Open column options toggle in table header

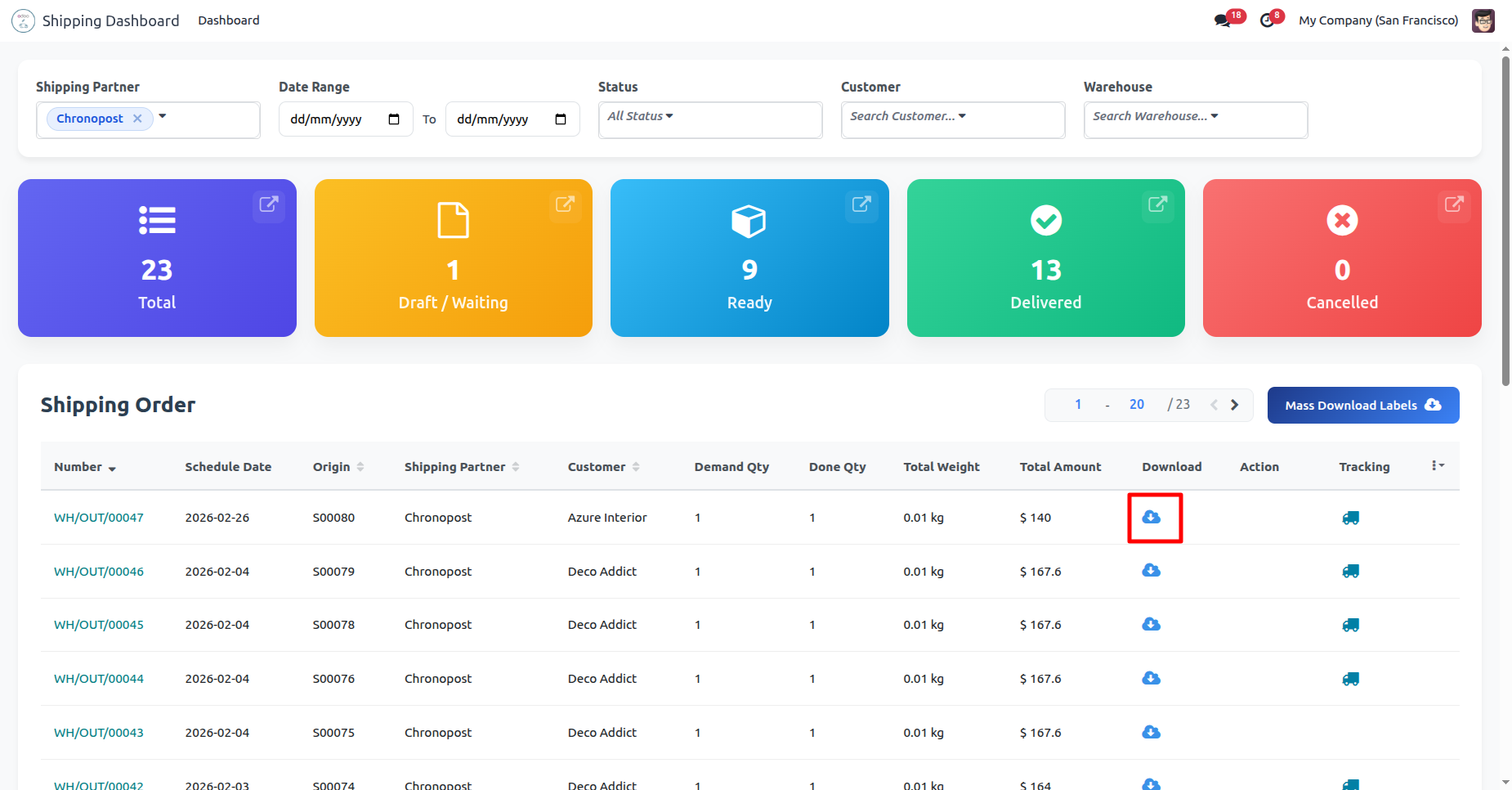click(x=1438, y=465)
